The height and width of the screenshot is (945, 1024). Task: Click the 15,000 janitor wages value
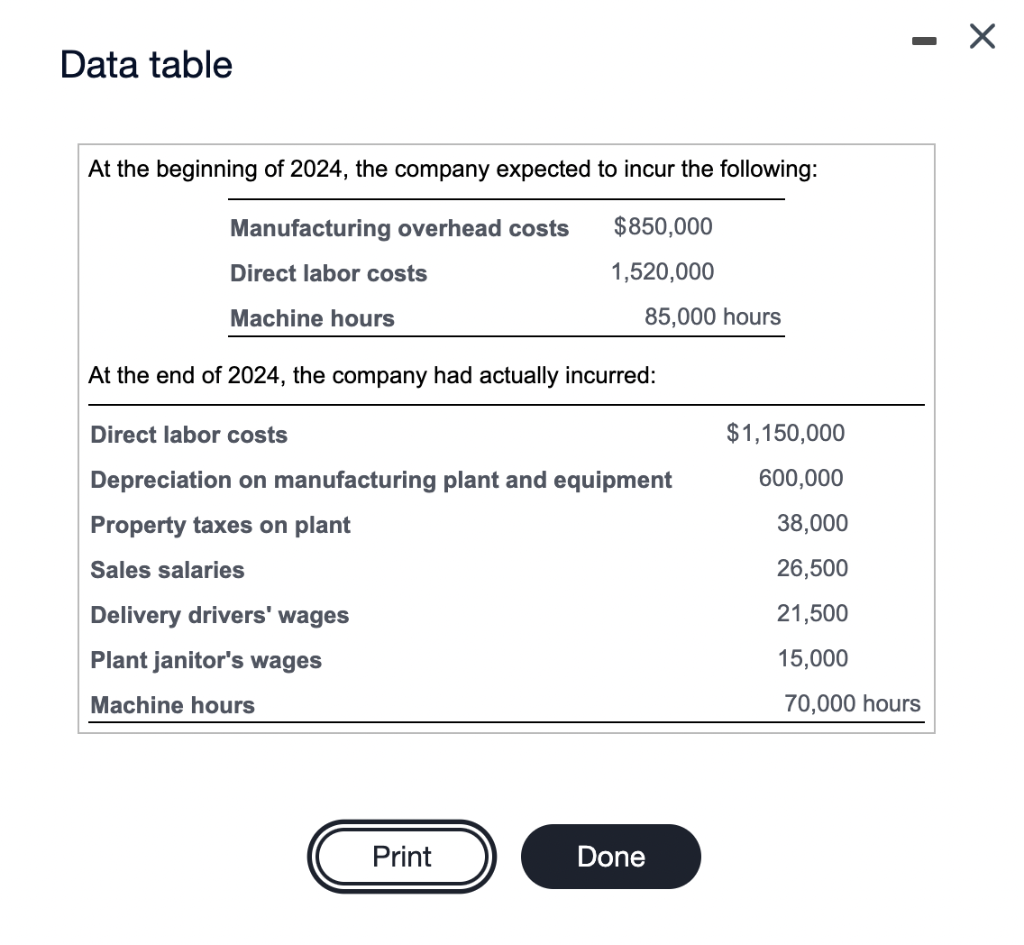point(813,658)
